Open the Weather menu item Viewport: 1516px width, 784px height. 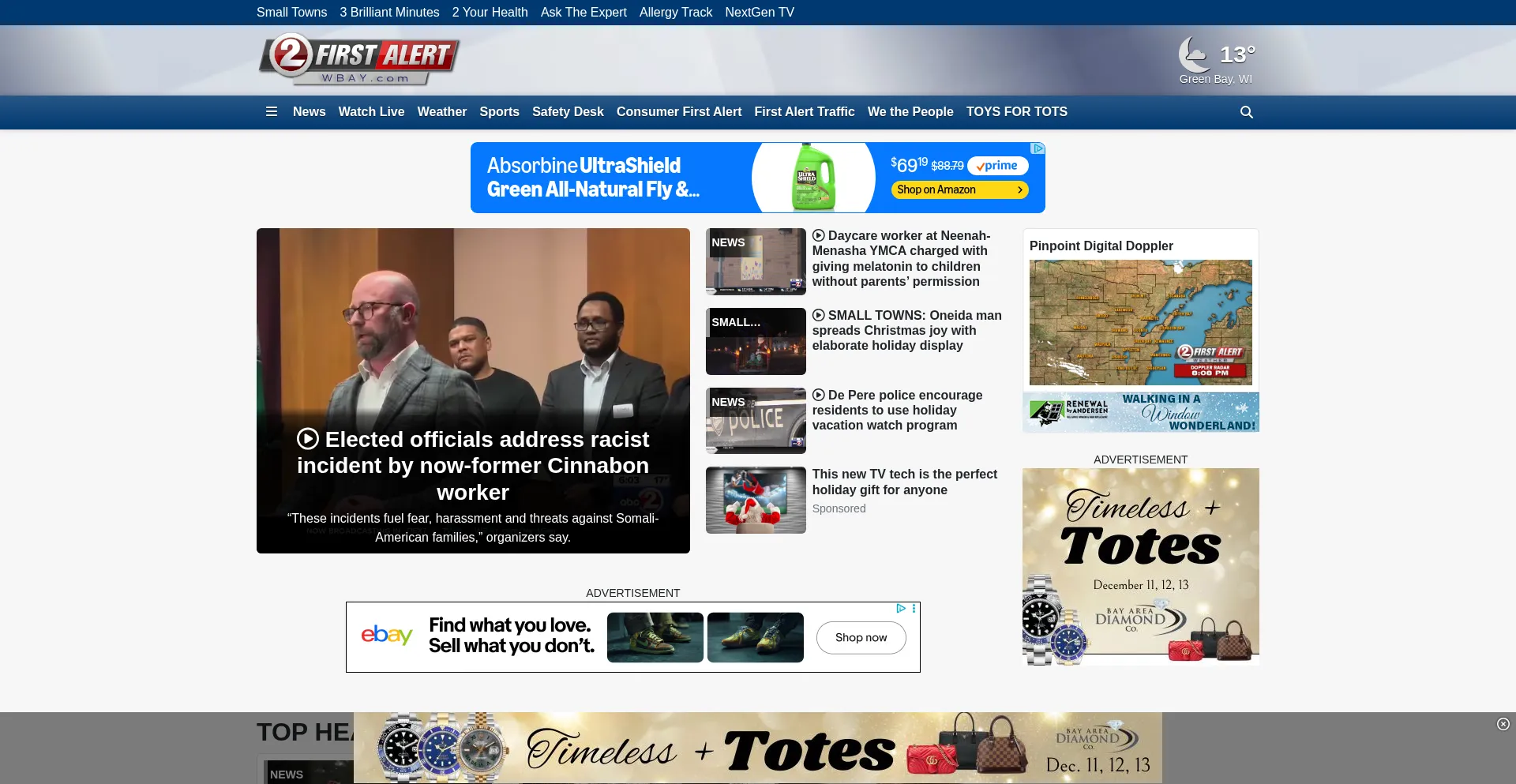[x=441, y=112]
